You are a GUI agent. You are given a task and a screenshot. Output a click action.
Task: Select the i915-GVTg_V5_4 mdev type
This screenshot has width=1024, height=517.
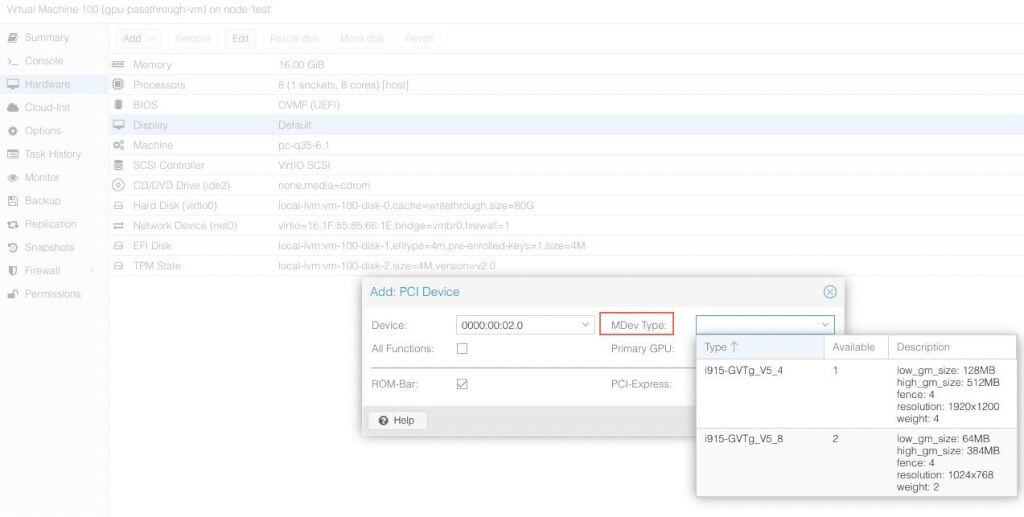(746, 369)
